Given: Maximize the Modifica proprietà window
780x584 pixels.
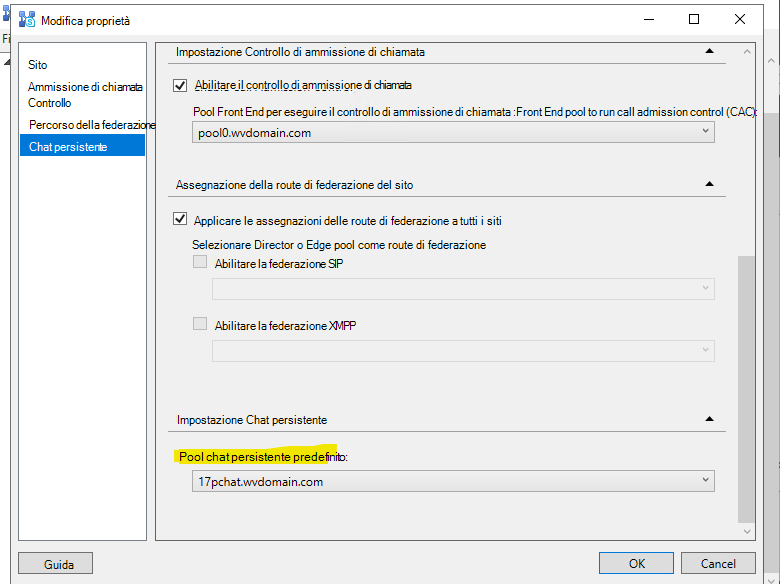Looking at the screenshot, I should pyautogui.click(x=694, y=19).
